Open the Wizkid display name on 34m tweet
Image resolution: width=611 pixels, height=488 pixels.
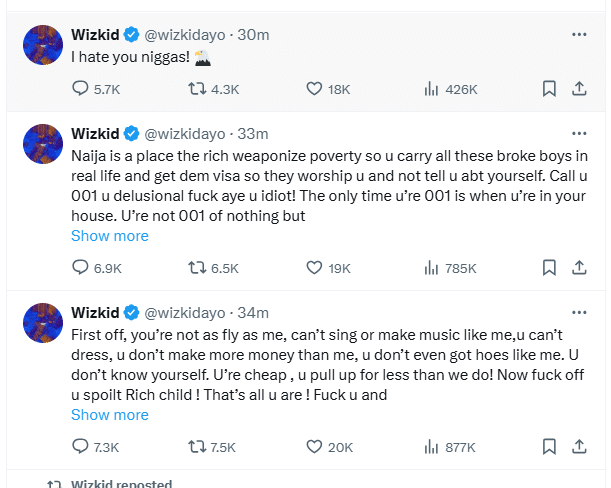tap(95, 311)
